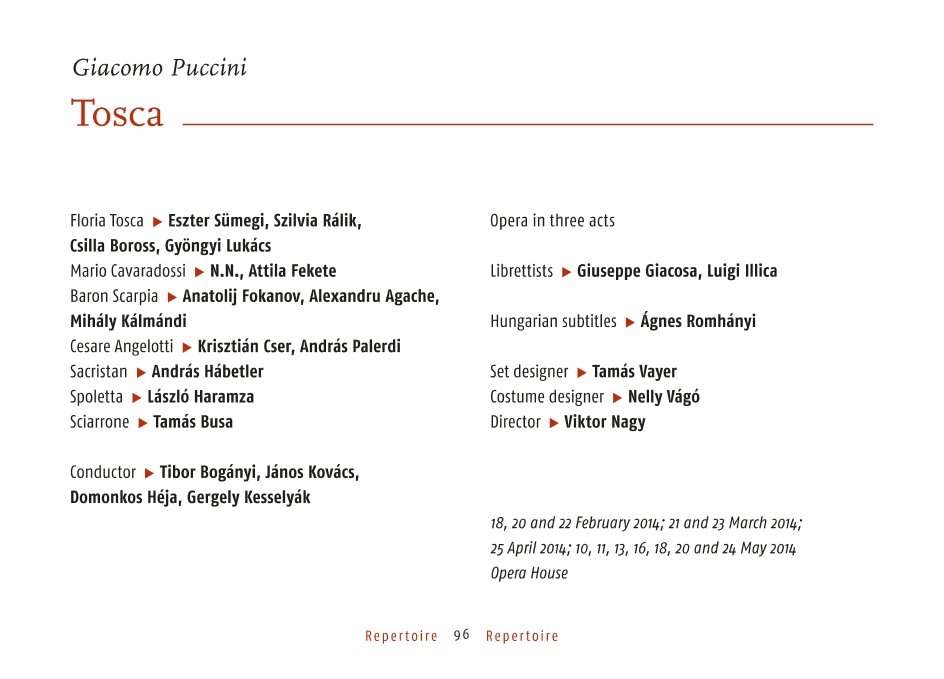
Task: Click the red arrow after Mario Cavaradossi
Action: (x=199, y=273)
